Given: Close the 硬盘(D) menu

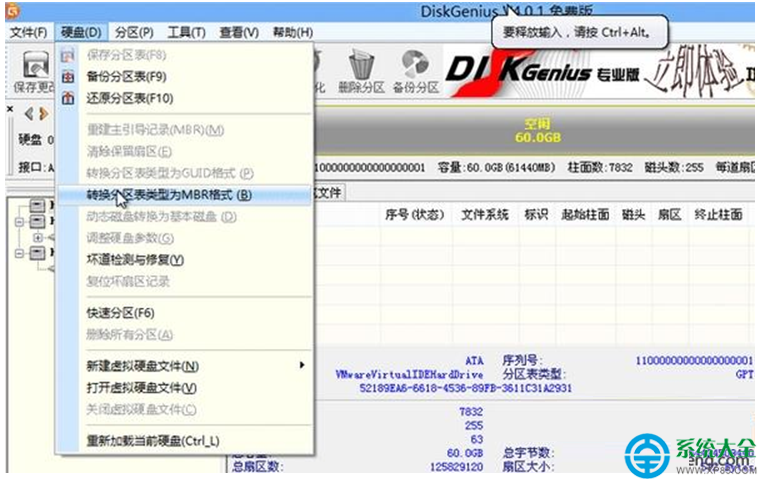Looking at the screenshot, I should (81, 32).
